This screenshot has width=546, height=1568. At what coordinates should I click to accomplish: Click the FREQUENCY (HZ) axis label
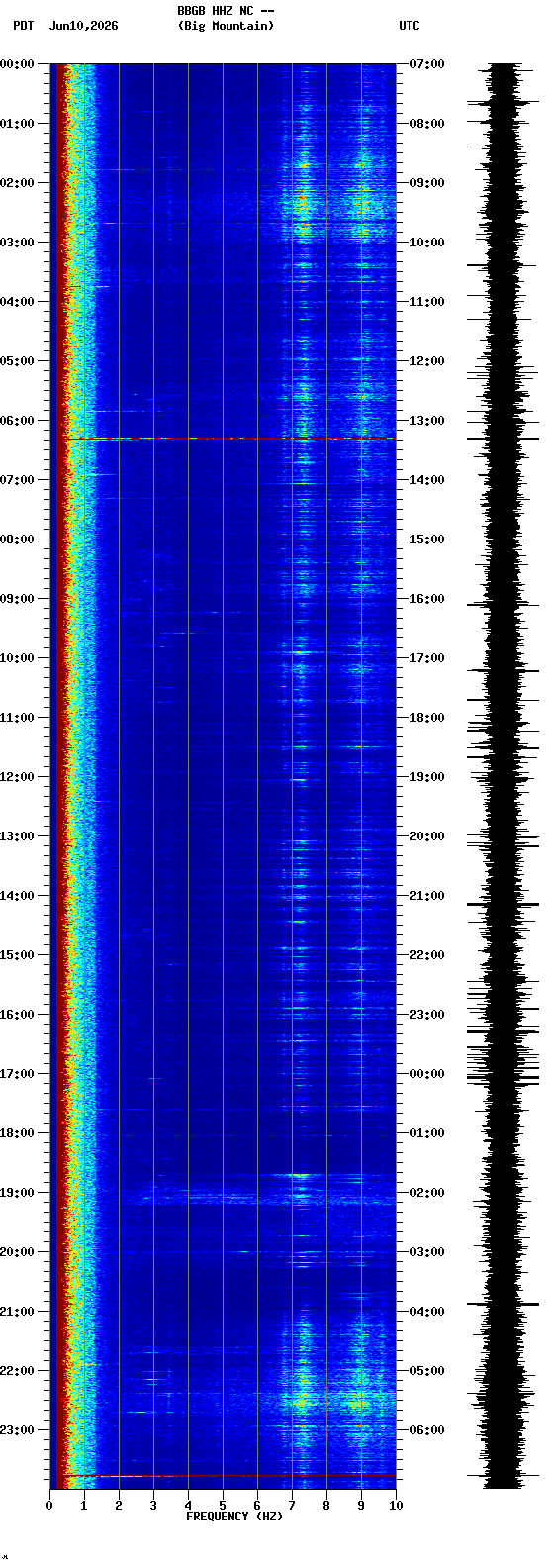[x=234, y=1517]
